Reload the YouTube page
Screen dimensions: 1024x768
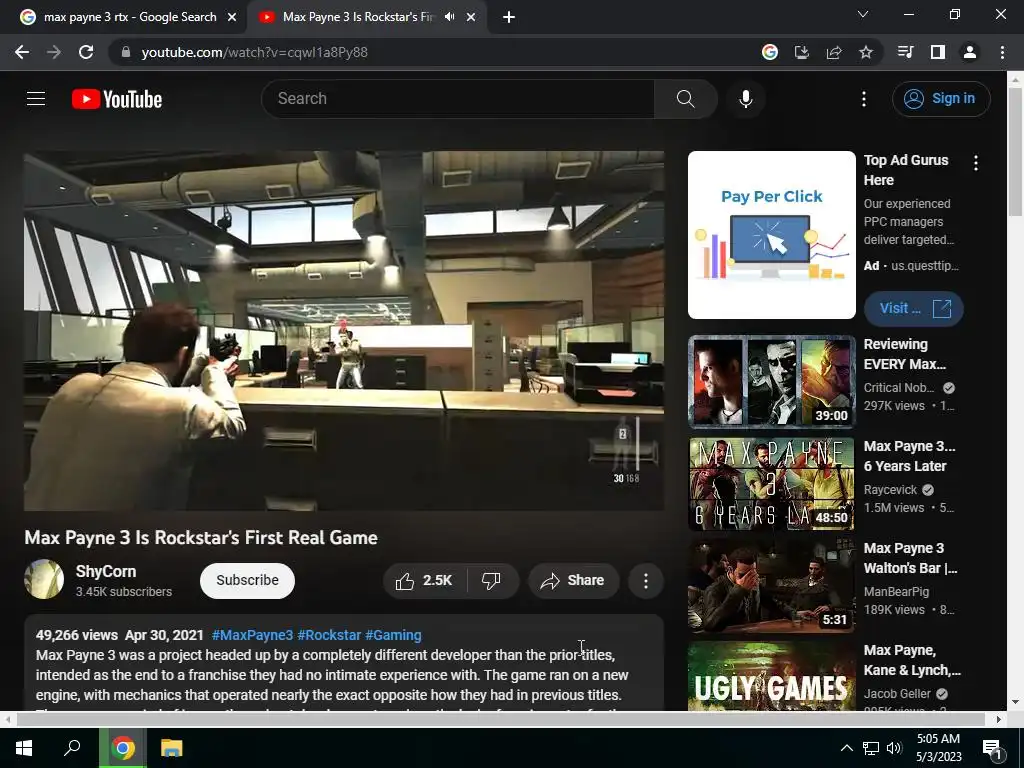coord(86,52)
